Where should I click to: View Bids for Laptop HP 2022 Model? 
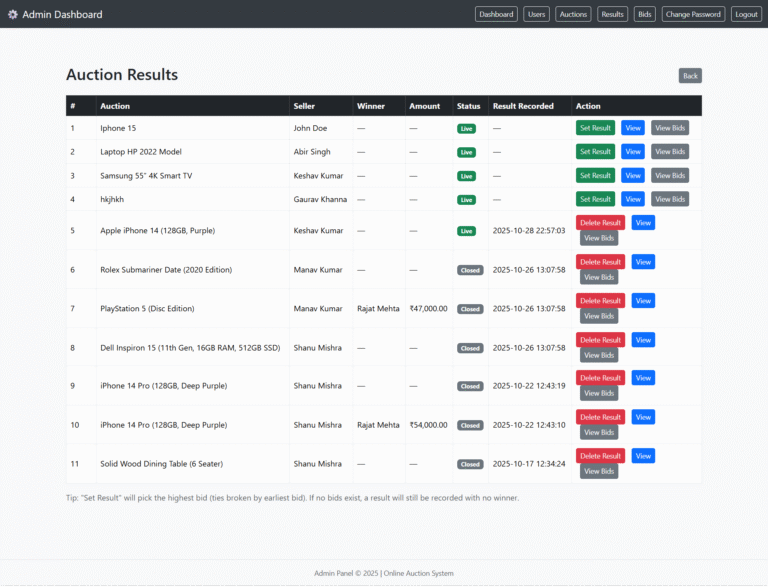[670, 151]
